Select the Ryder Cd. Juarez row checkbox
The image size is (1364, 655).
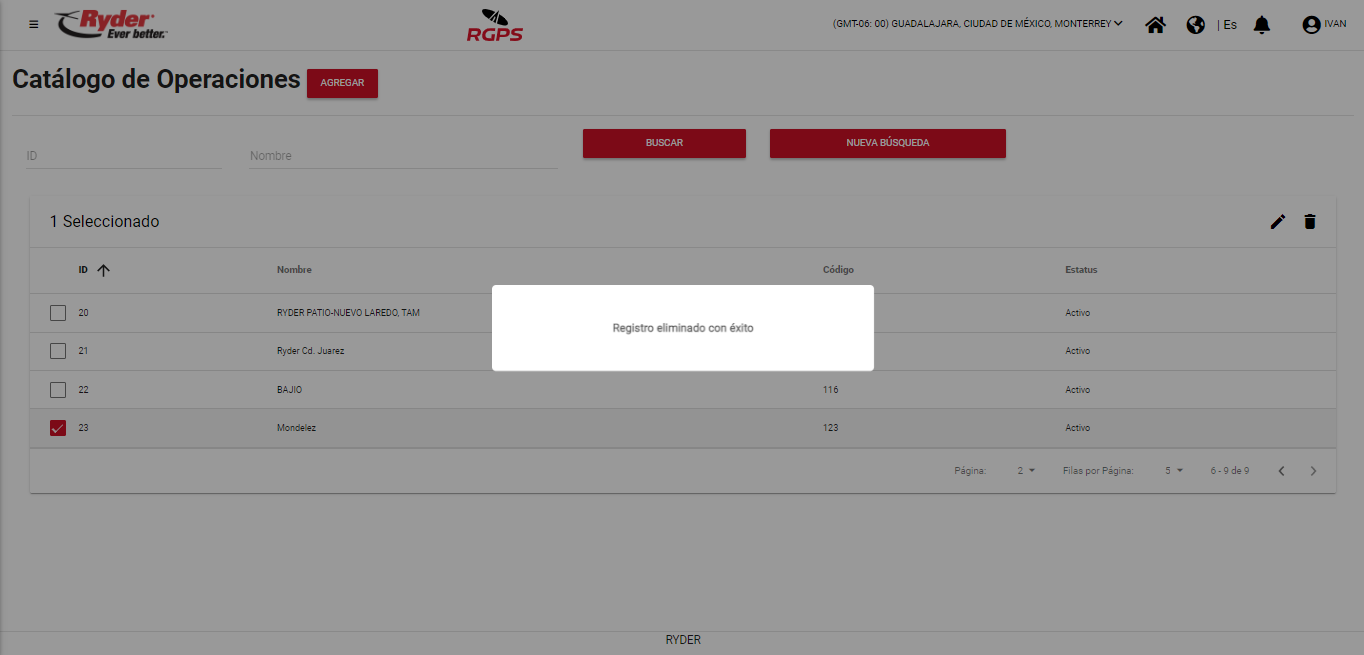(x=58, y=351)
